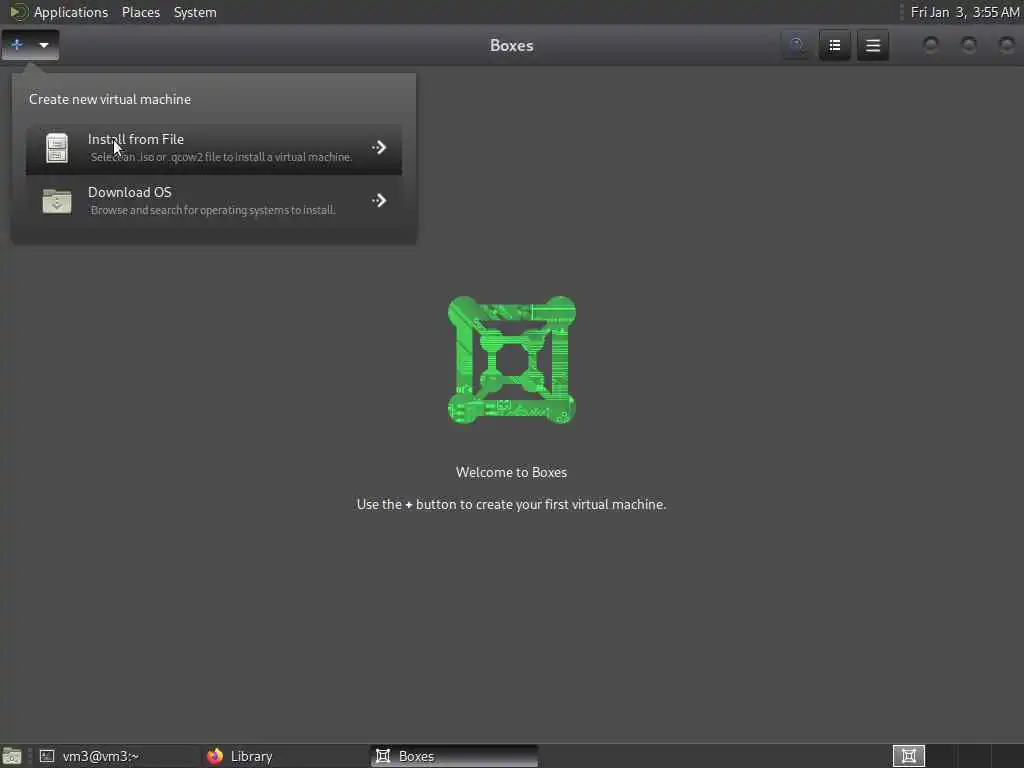Close the Boxes window
This screenshot has width=1024, height=768.
1007,45
